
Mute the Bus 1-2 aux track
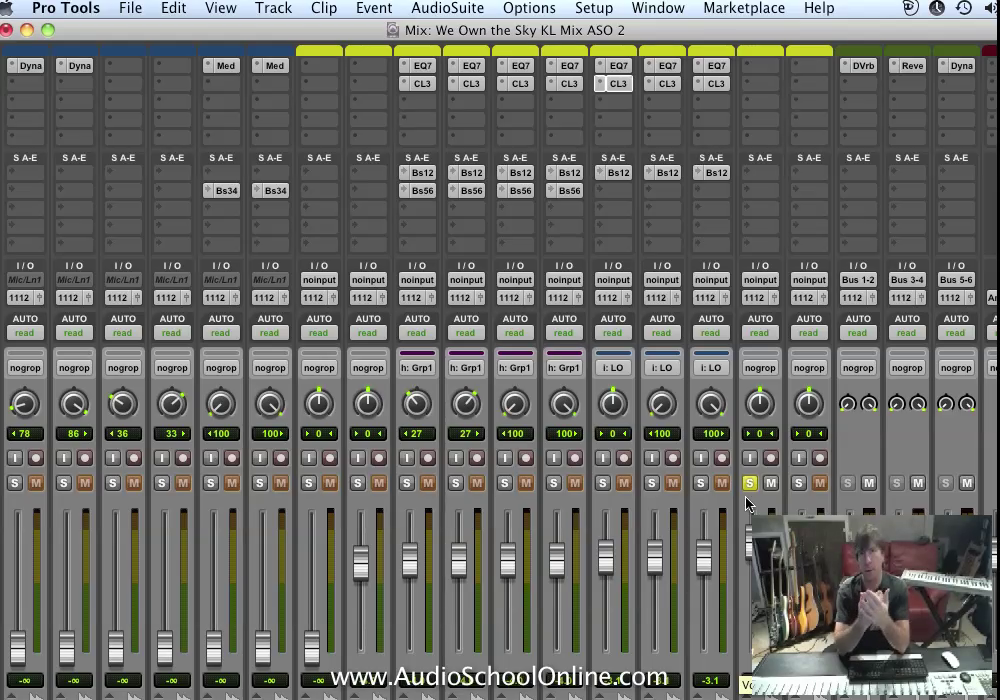click(869, 483)
